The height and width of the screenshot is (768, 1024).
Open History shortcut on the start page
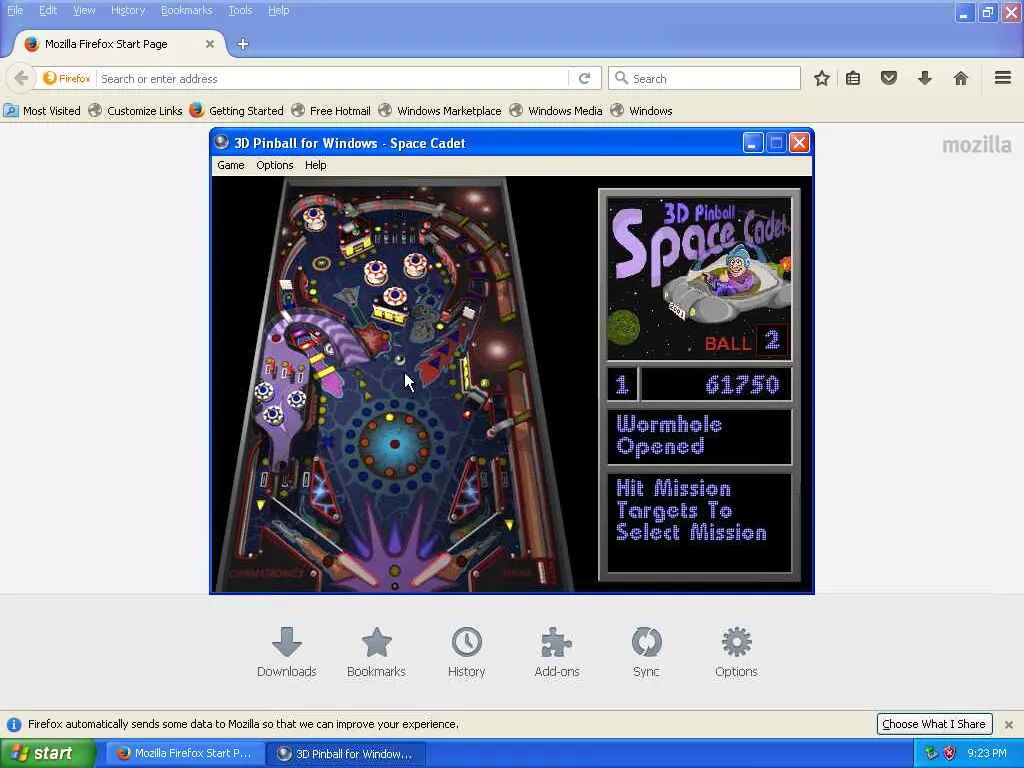click(467, 643)
